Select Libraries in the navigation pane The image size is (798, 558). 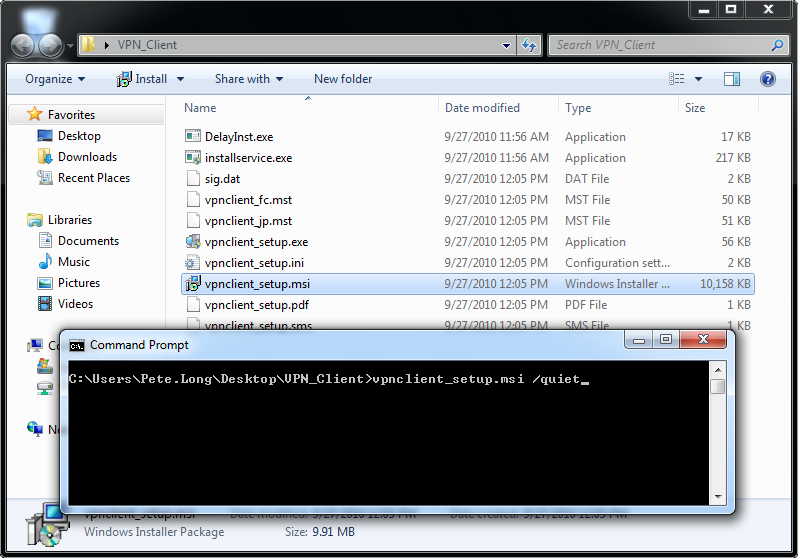tap(70, 219)
